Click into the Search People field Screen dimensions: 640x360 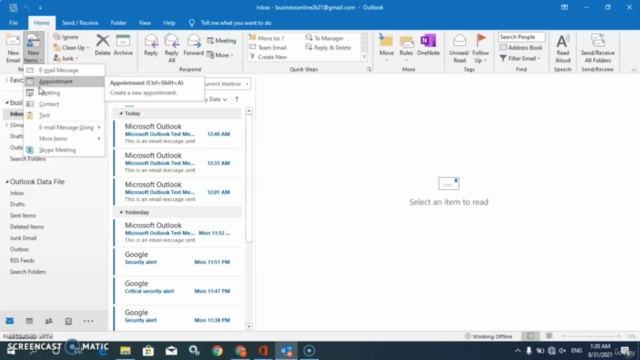click(x=522, y=37)
